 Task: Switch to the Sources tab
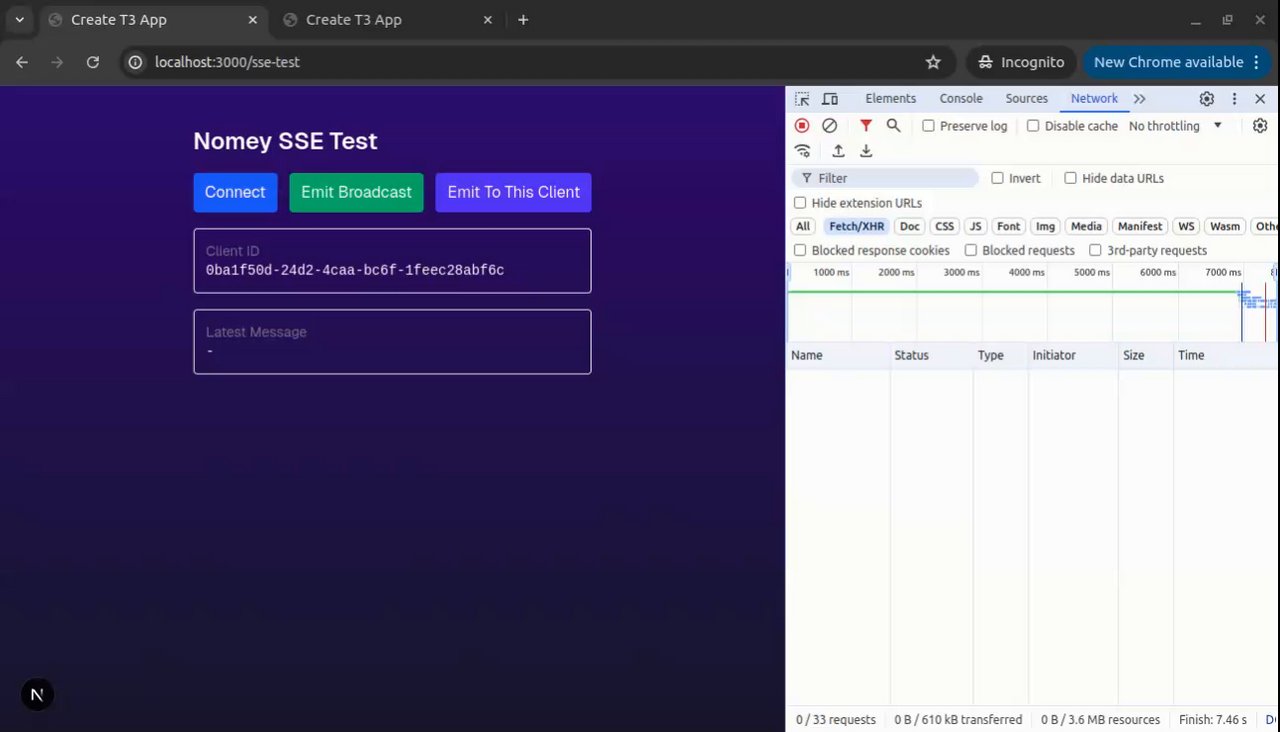1027,99
